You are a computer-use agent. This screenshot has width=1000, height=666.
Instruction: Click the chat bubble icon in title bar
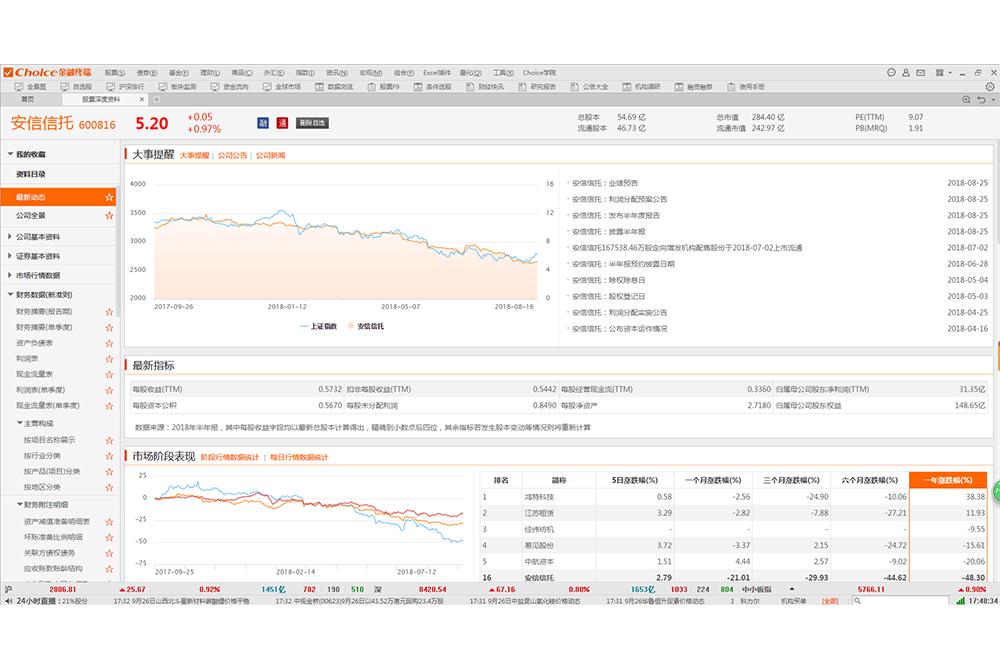click(892, 73)
